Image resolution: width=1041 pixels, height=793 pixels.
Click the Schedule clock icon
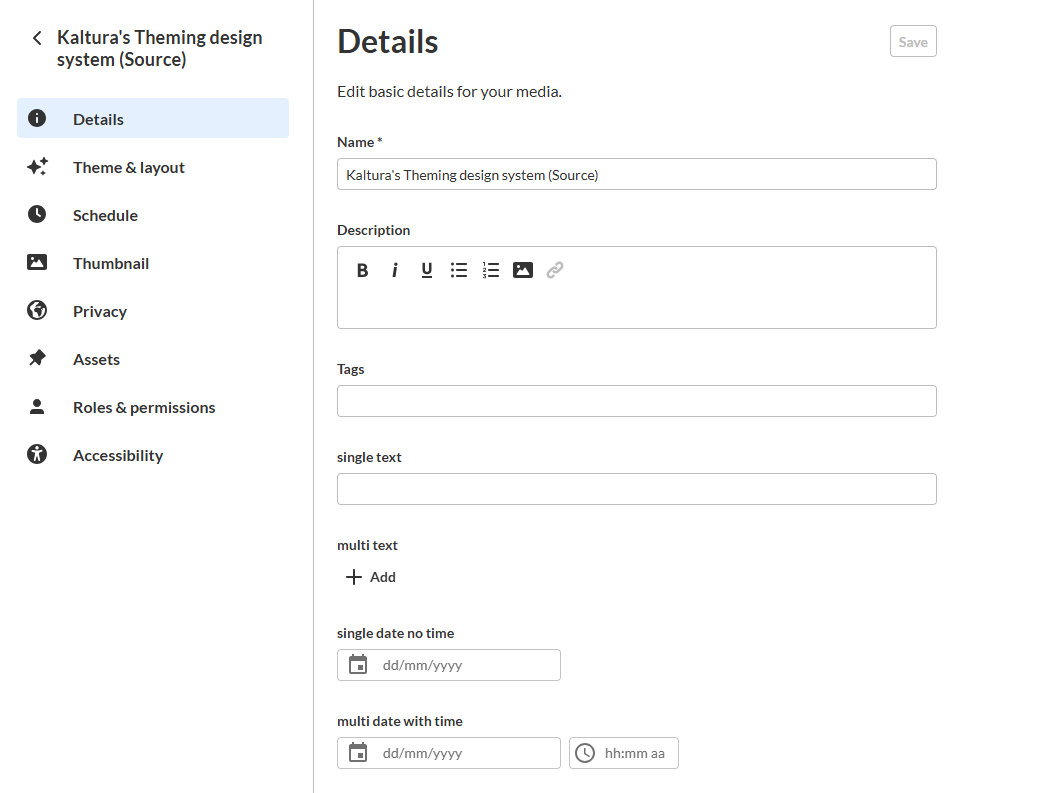click(37, 215)
